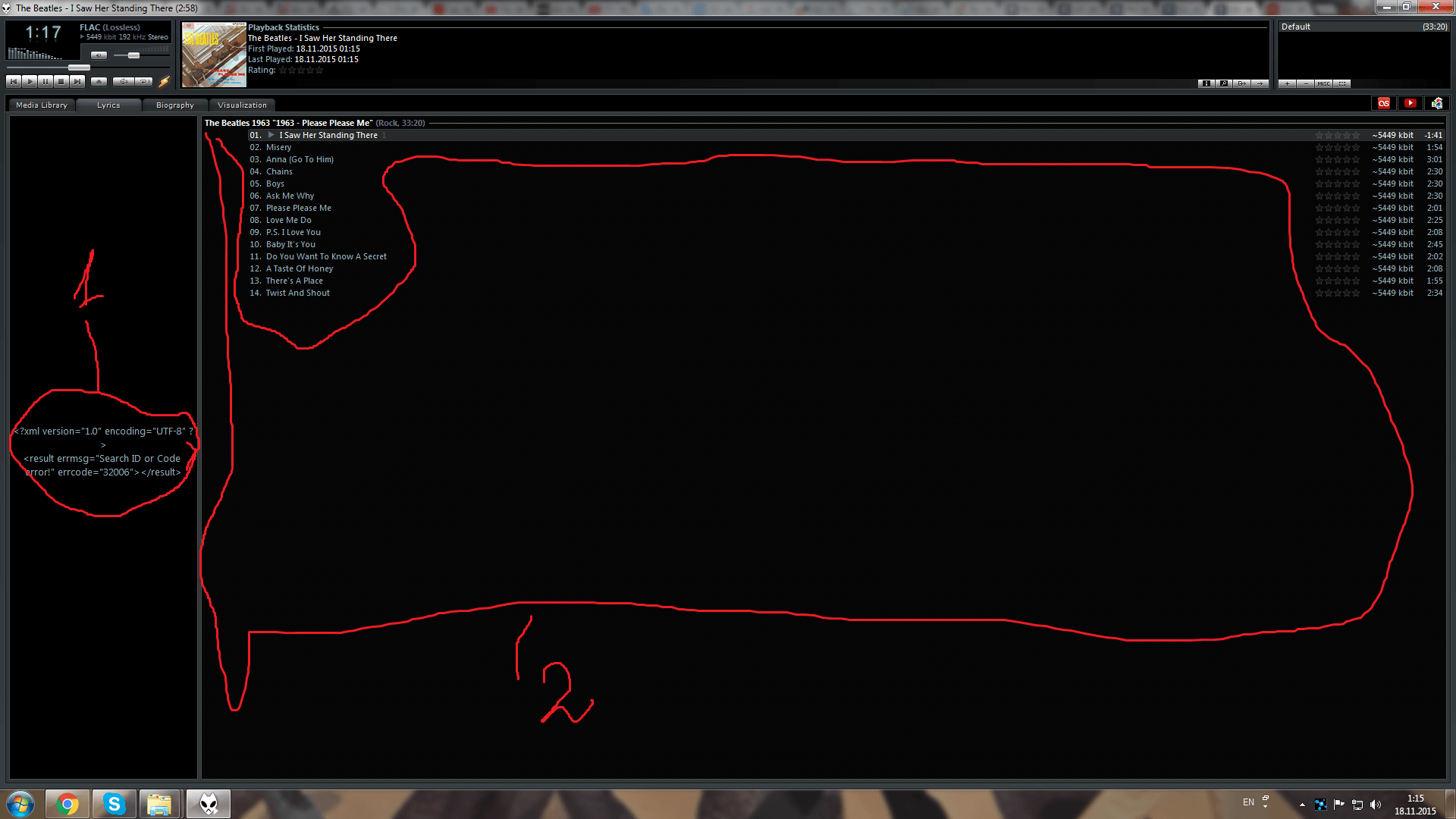Toggle repeat-one track button
The height and width of the screenshot is (819, 1456).
(x=143, y=81)
